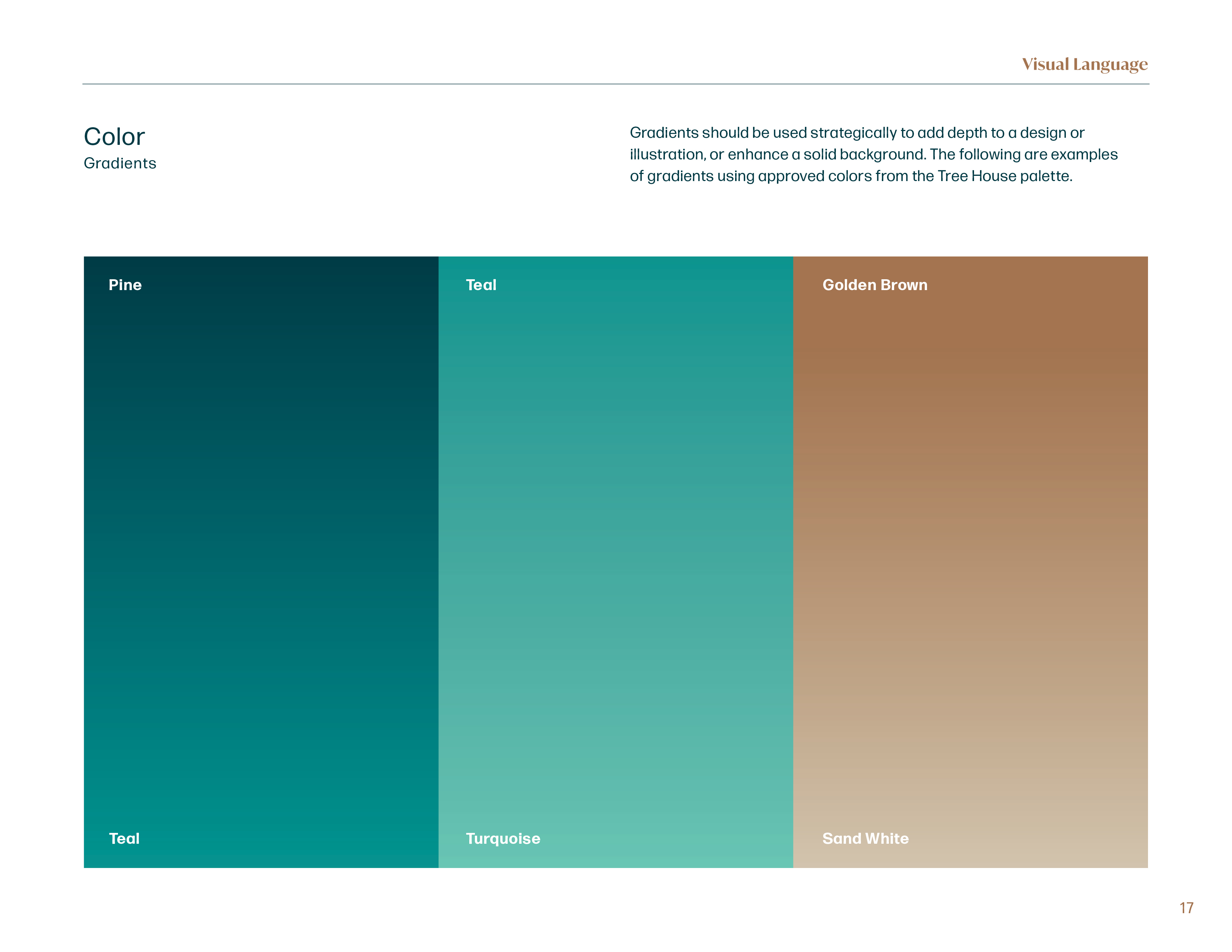Click the Pine label text
This screenshot has width=1232, height=952.
pyautogui.click(x=125, y=285)
